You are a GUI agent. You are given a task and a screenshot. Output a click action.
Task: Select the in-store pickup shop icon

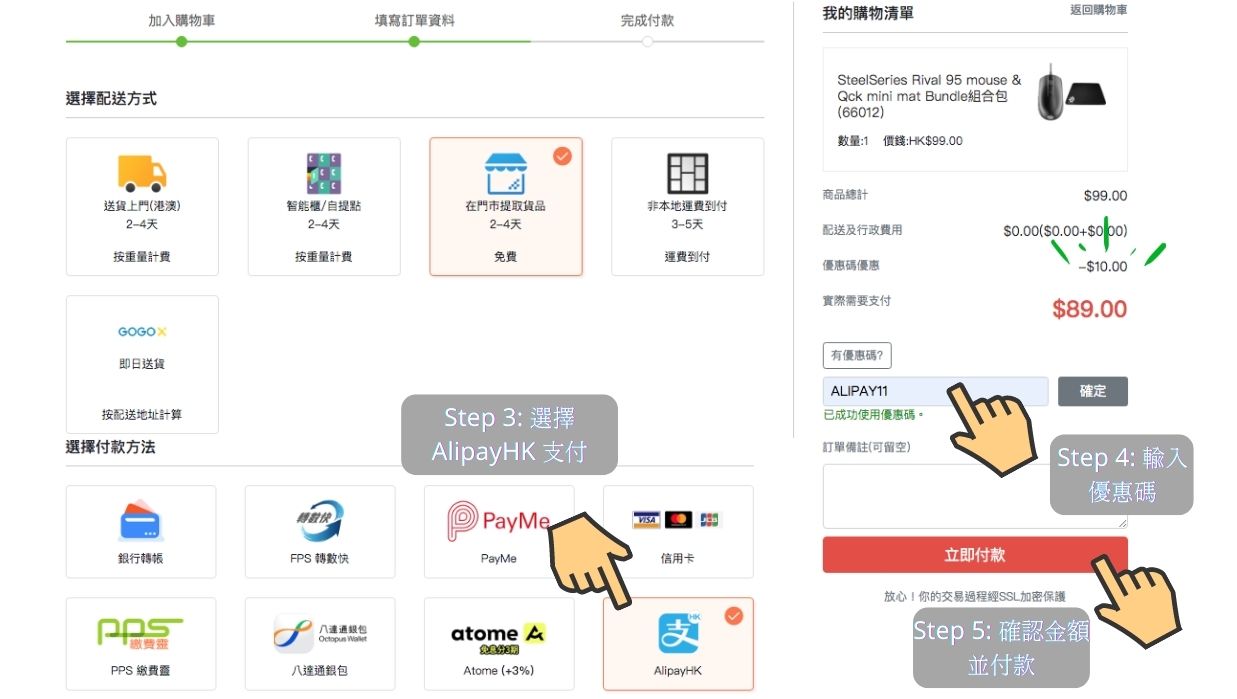click(505, 174)
